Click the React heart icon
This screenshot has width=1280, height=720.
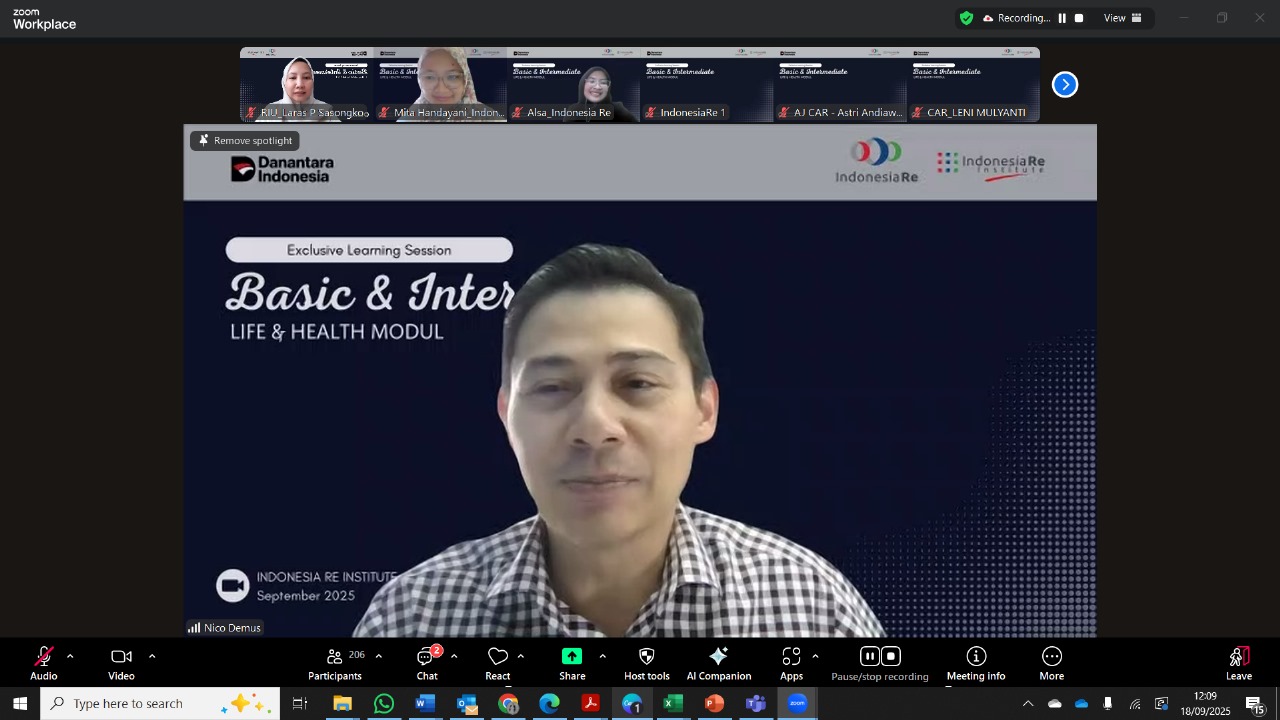click(x=498, y=664)
